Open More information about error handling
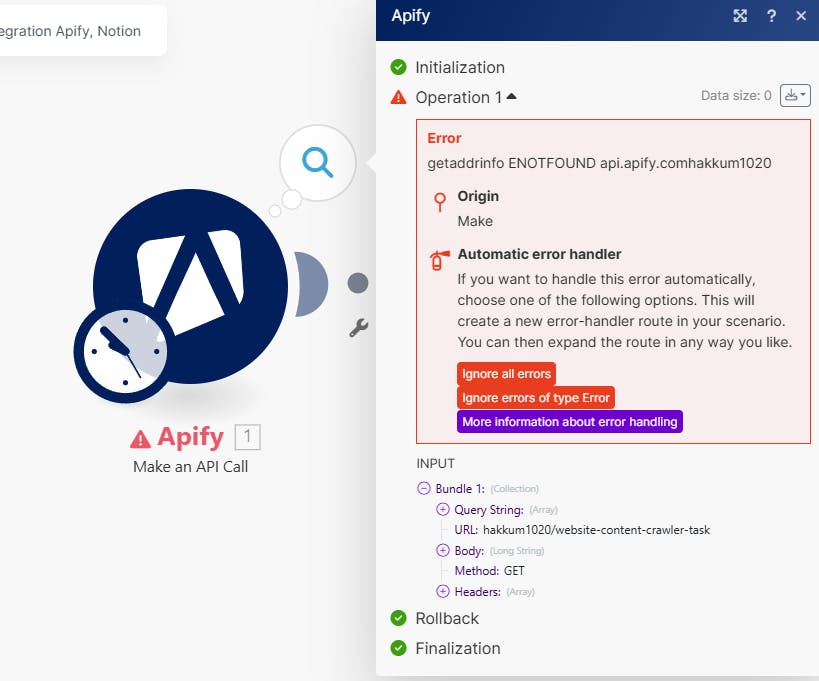Viewport: 819px width, 681px height. tap(570, 421)
